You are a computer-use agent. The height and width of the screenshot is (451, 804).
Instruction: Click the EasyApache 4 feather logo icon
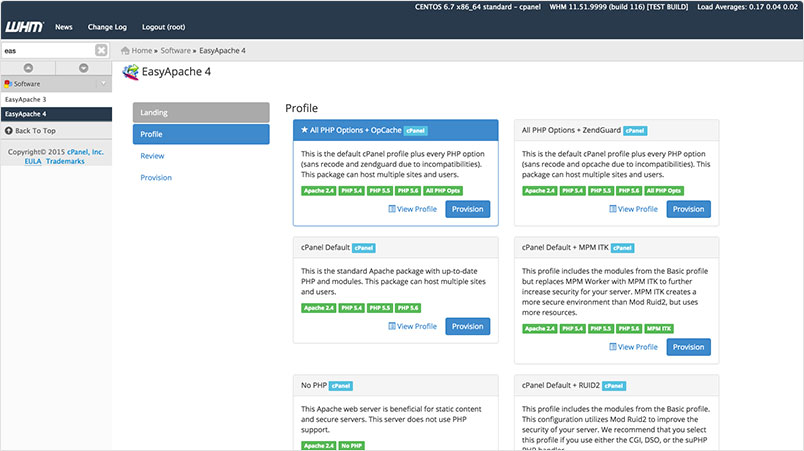point(130,72)
